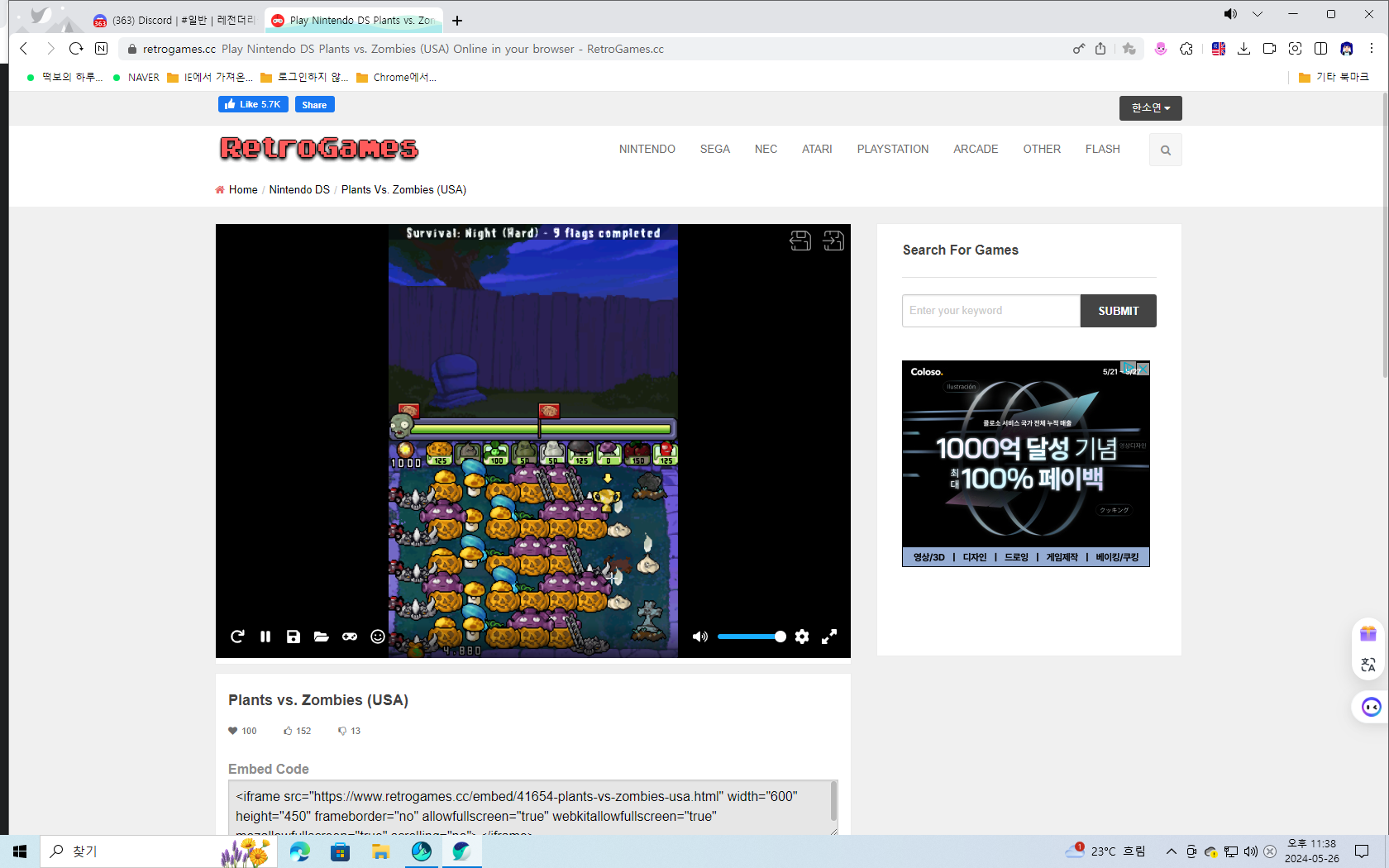Open the screen capture icon
This screenshot has height=868, width=1389.
click(x=1296, y=49)
